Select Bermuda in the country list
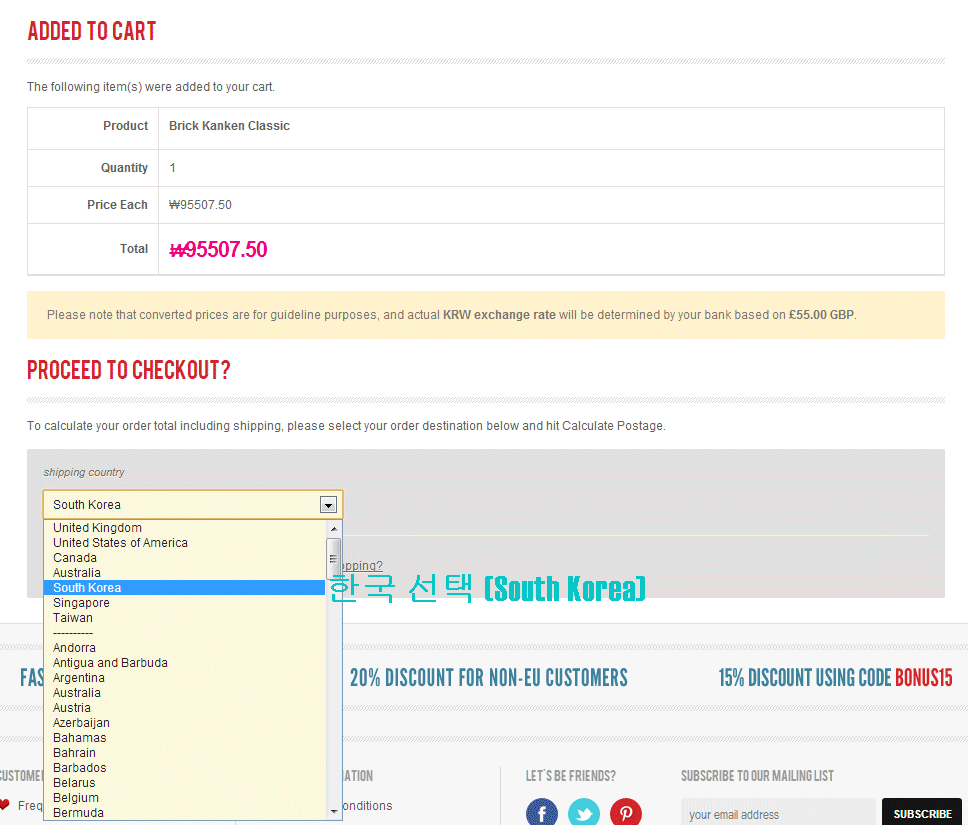Viewport: 968px width, 825px height. tap(78, 813)
